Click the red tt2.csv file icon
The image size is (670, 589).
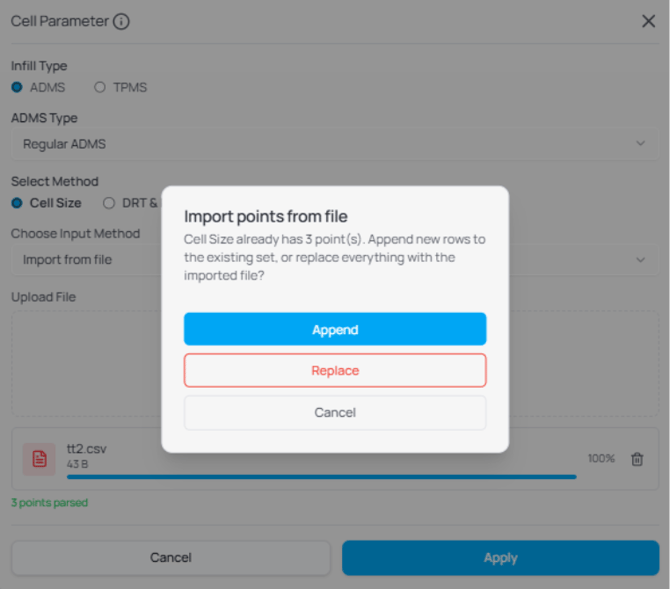tap(39, 459)
